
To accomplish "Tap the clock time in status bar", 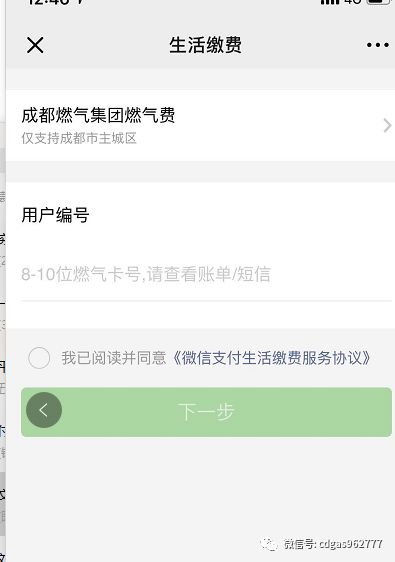I will 50,2.
